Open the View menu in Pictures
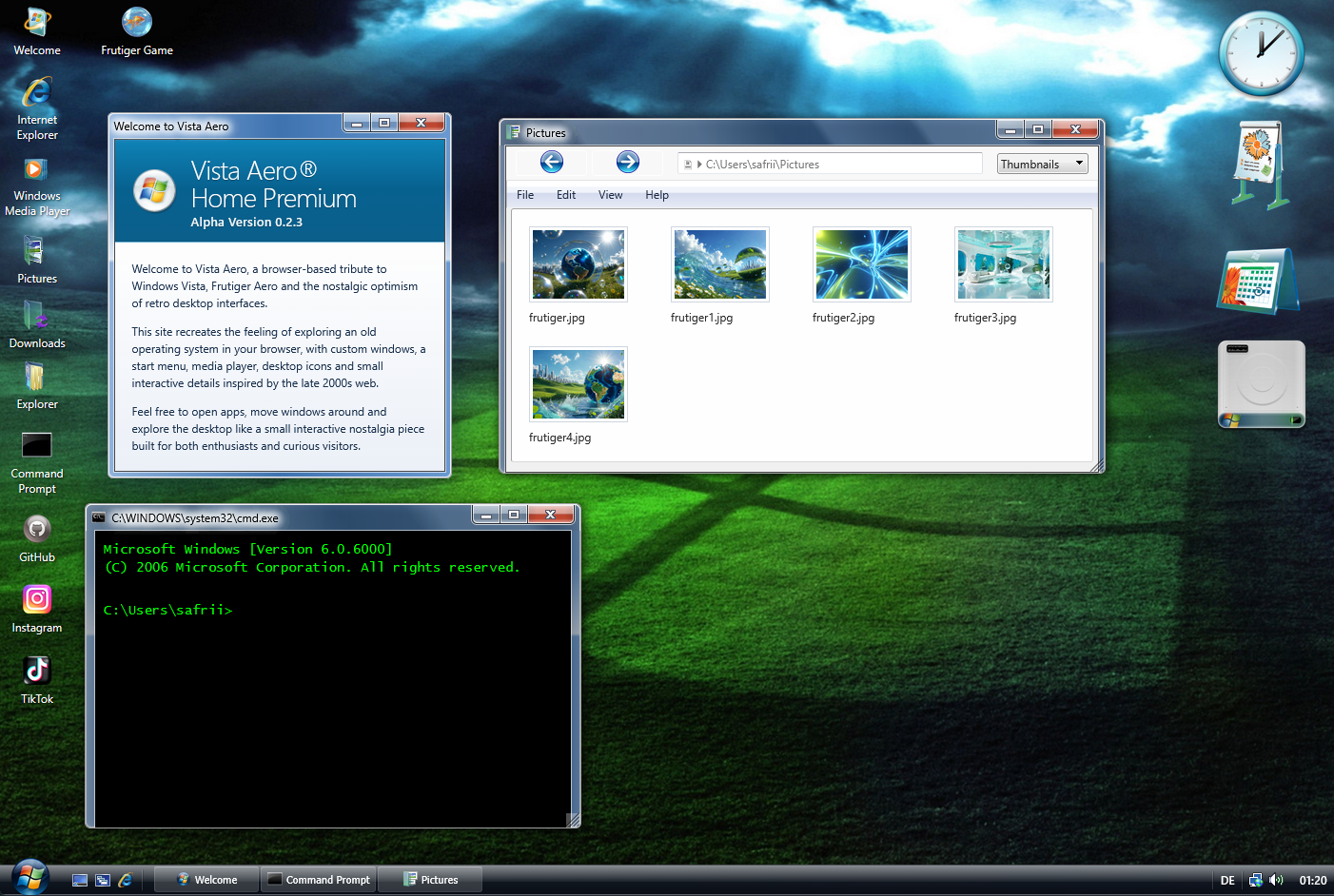This screenshot has width=1334, height=896. pyautogui.click(x=611, y=195)
